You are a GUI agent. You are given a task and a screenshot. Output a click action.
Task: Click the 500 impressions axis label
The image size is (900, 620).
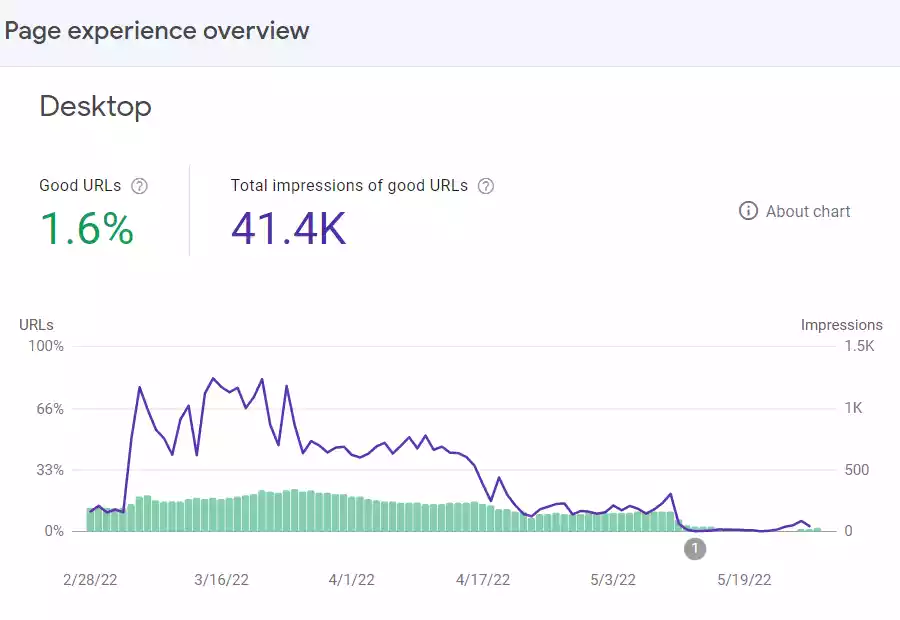tap(856, 470)
